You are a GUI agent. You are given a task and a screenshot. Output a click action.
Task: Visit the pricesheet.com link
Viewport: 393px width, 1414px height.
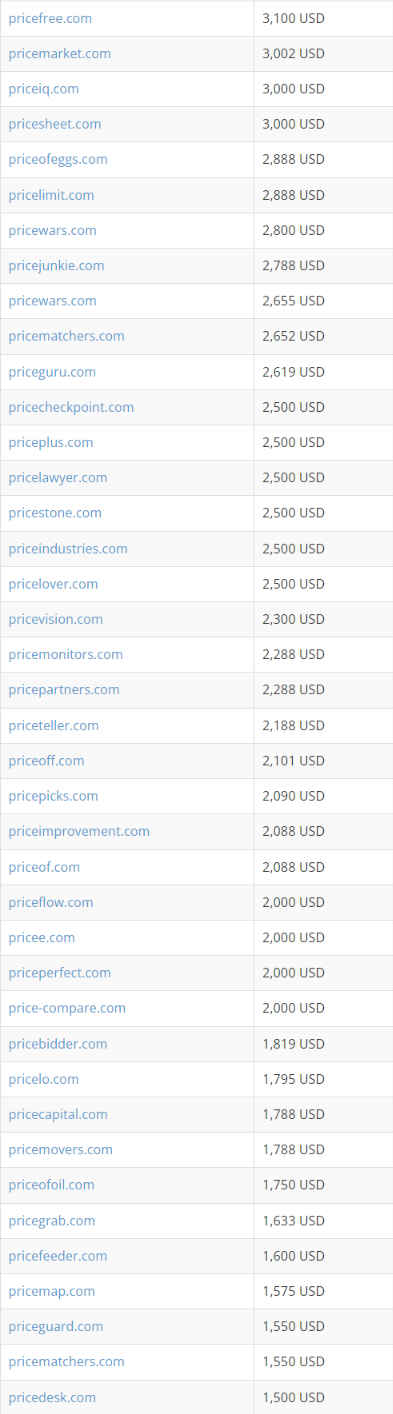(55, 124)
